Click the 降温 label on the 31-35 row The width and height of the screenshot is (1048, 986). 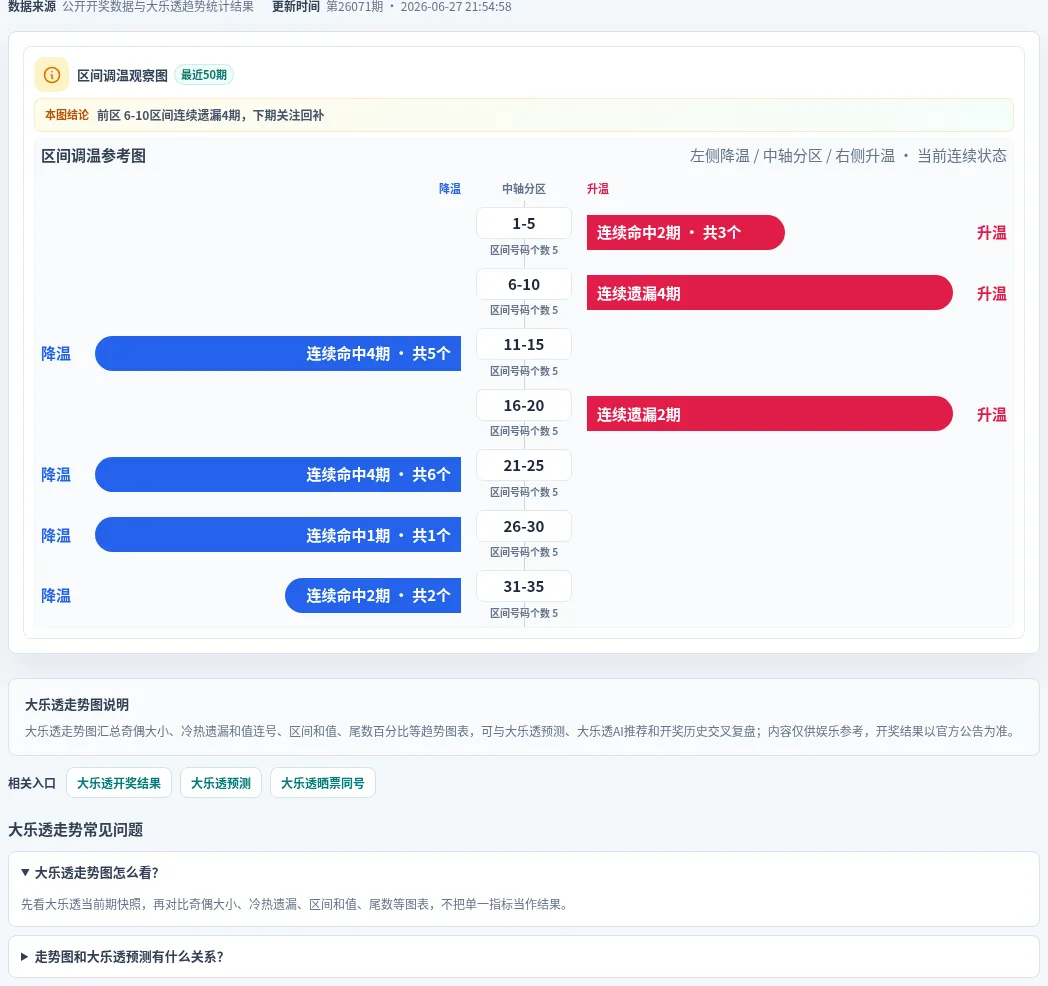point(56,596)
